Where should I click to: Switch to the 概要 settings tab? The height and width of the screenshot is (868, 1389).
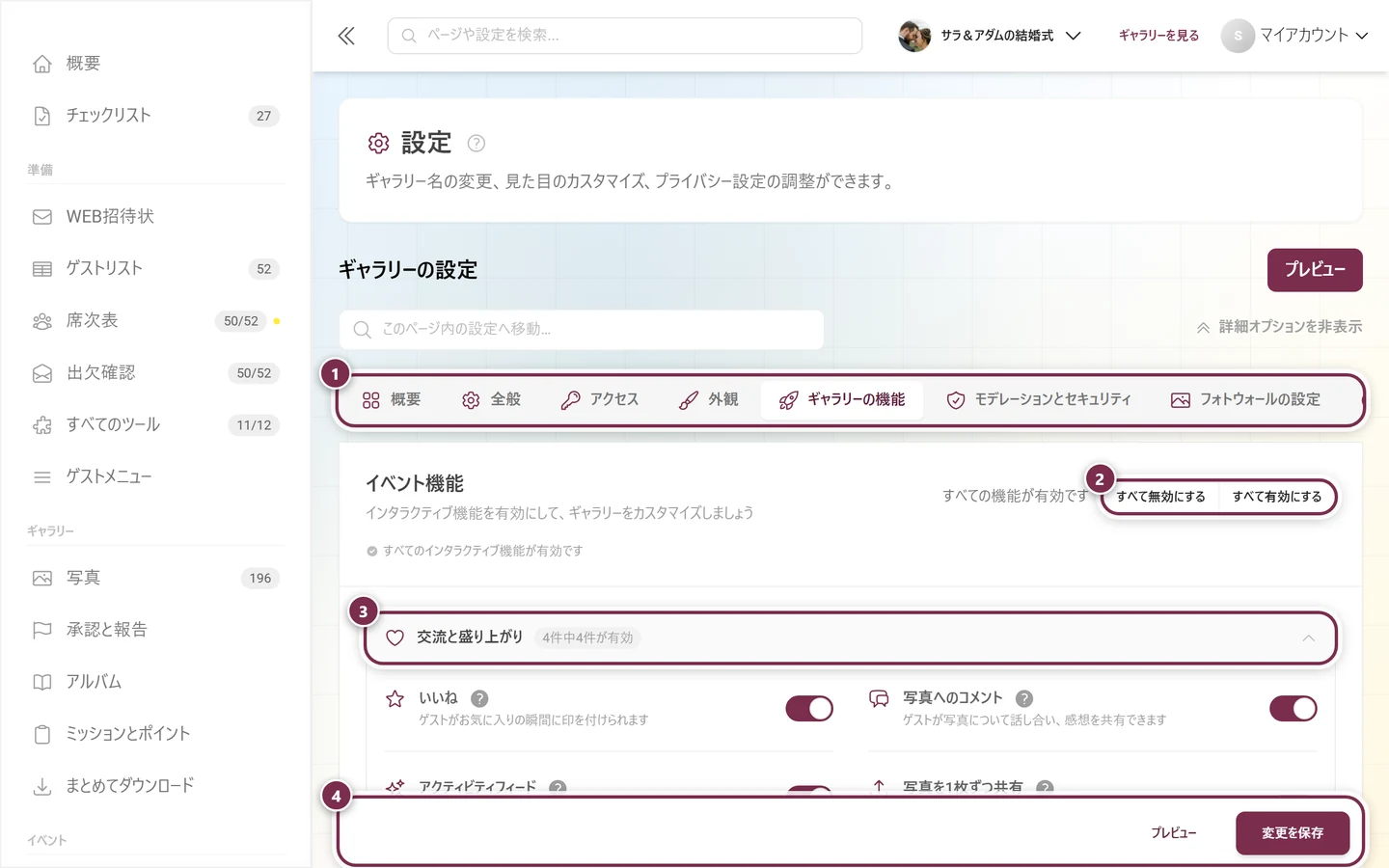(392, 400)
